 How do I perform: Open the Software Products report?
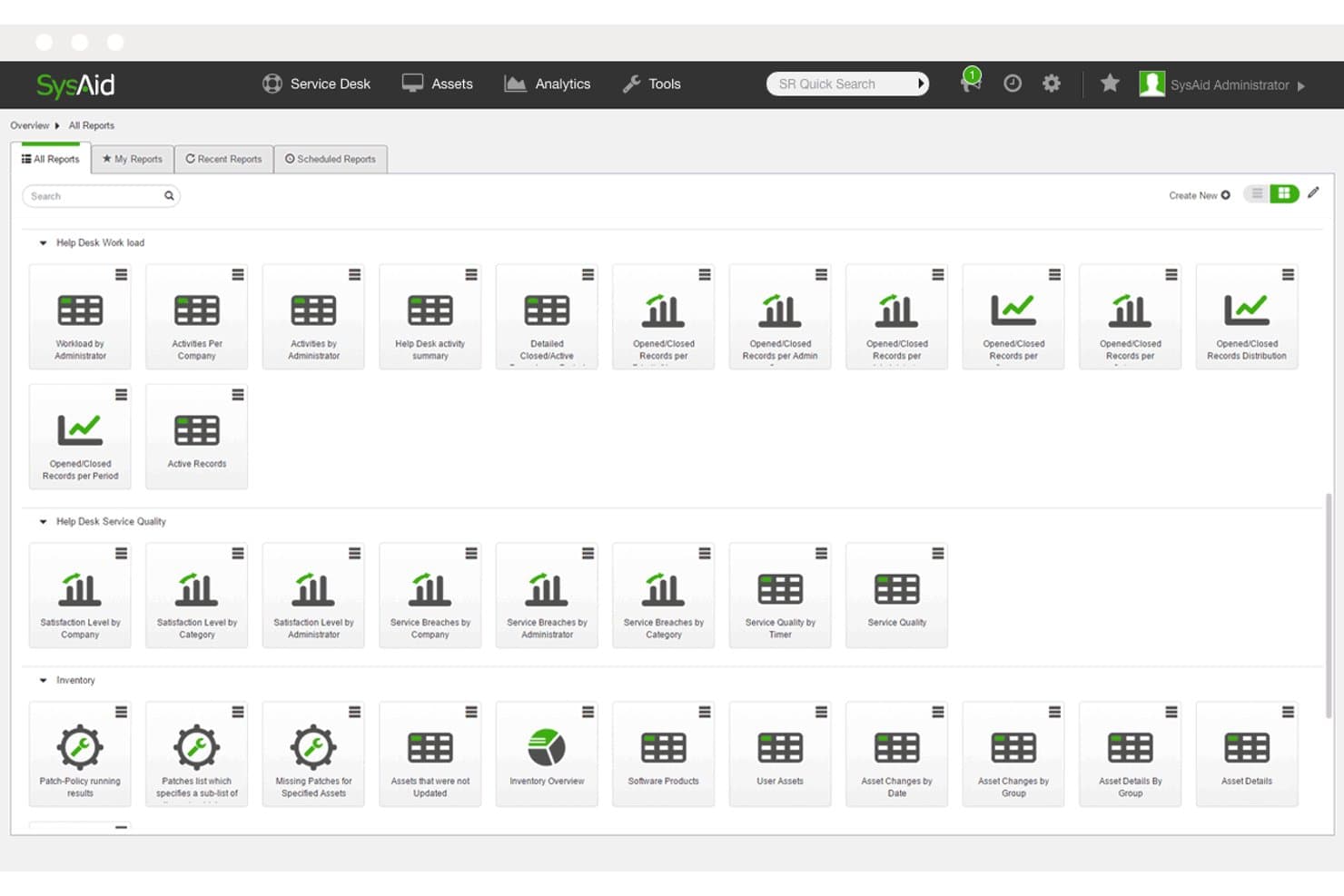(x=663, y=754)
